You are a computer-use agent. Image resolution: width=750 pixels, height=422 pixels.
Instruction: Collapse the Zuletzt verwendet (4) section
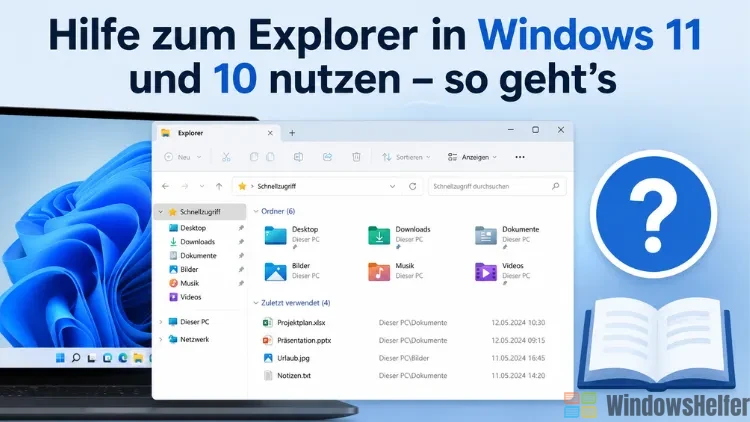[256, 303]
